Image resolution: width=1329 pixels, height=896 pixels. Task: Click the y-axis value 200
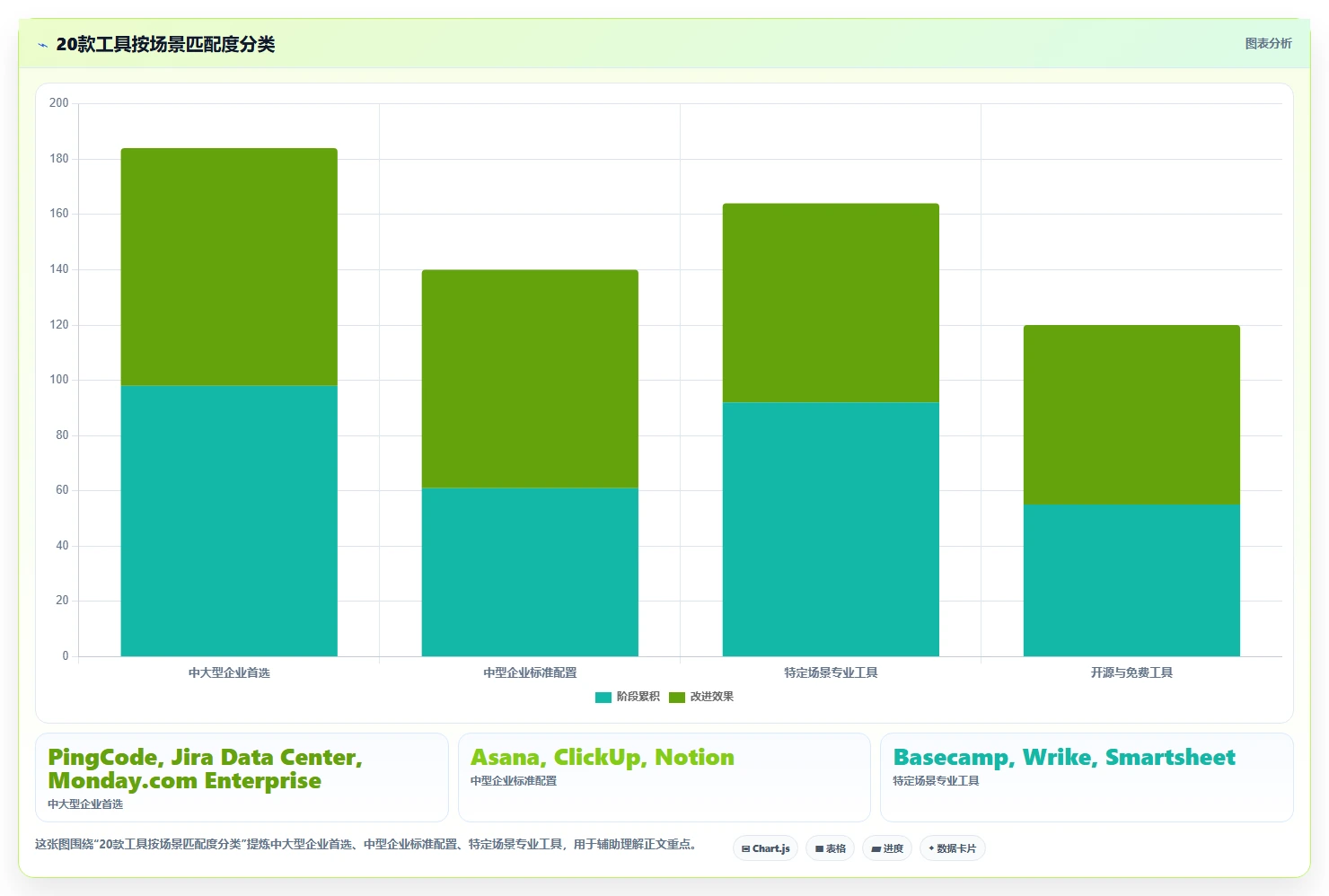(x=59, y=103)
